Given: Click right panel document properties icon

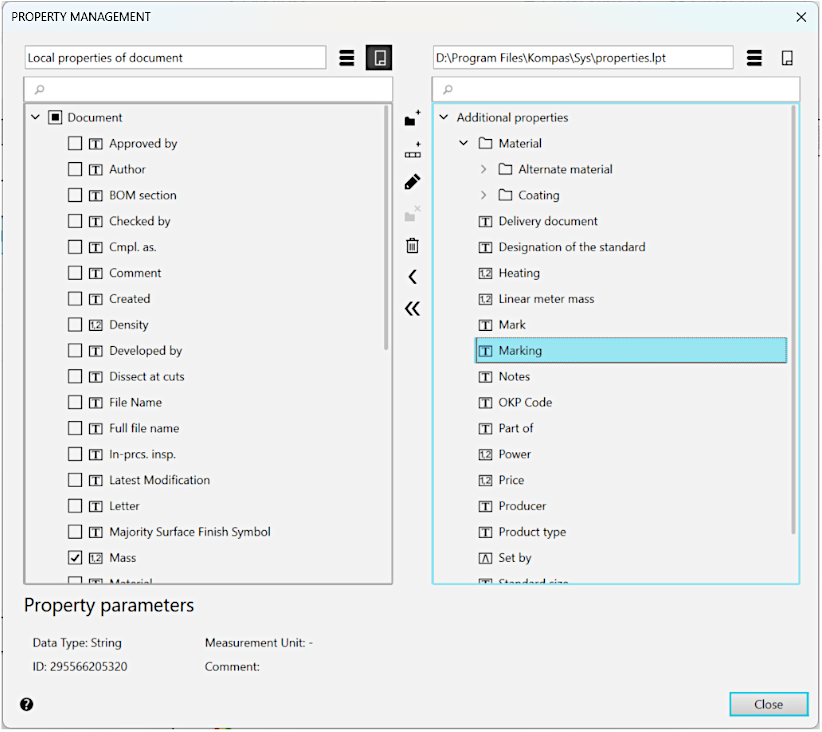Looking at the screenshot, I should pos(787,58).
